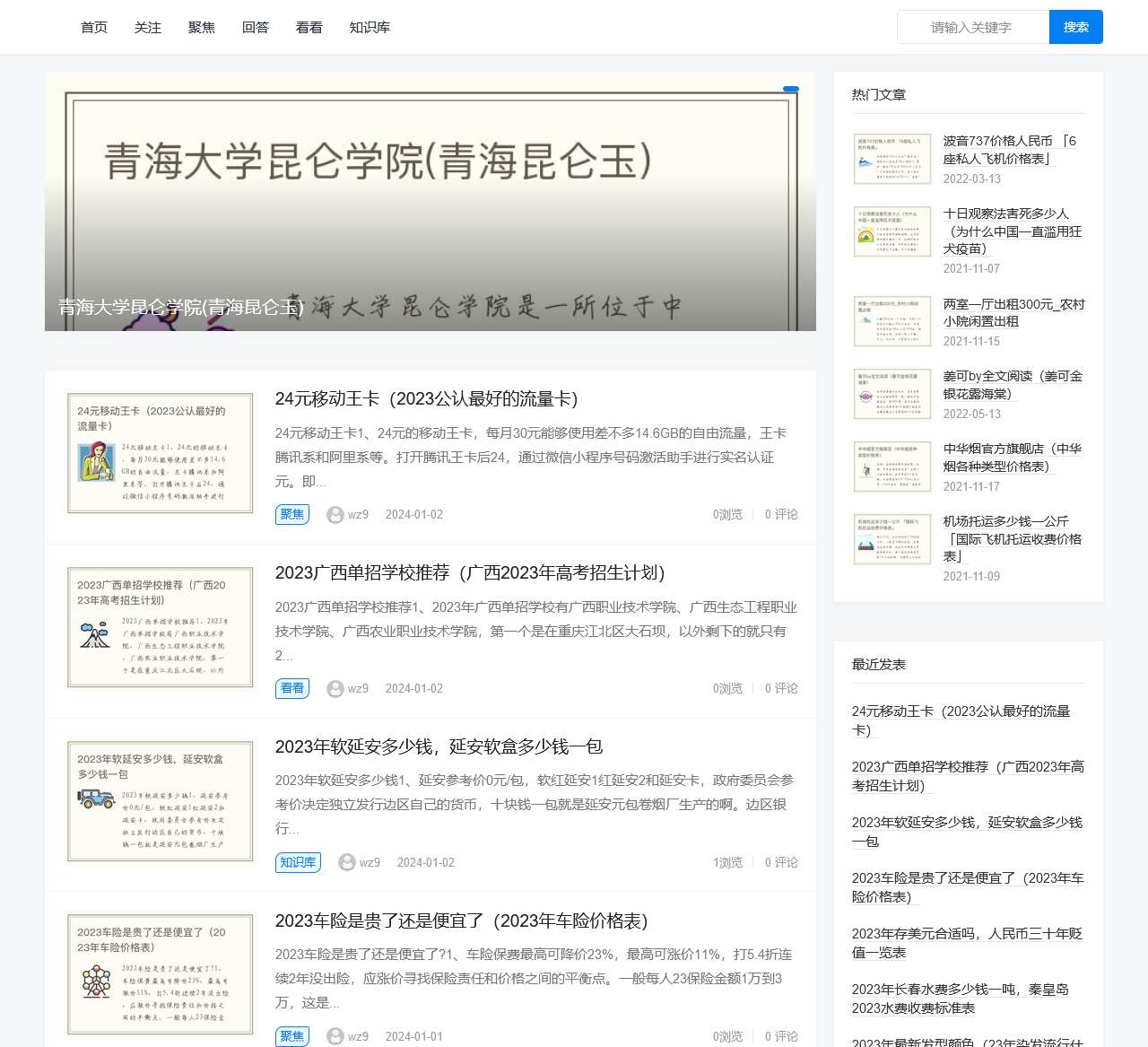Open the 24元移动王卡 article thumbnail
Viewport: 1148px width, 1047px height.
[161, 452]
